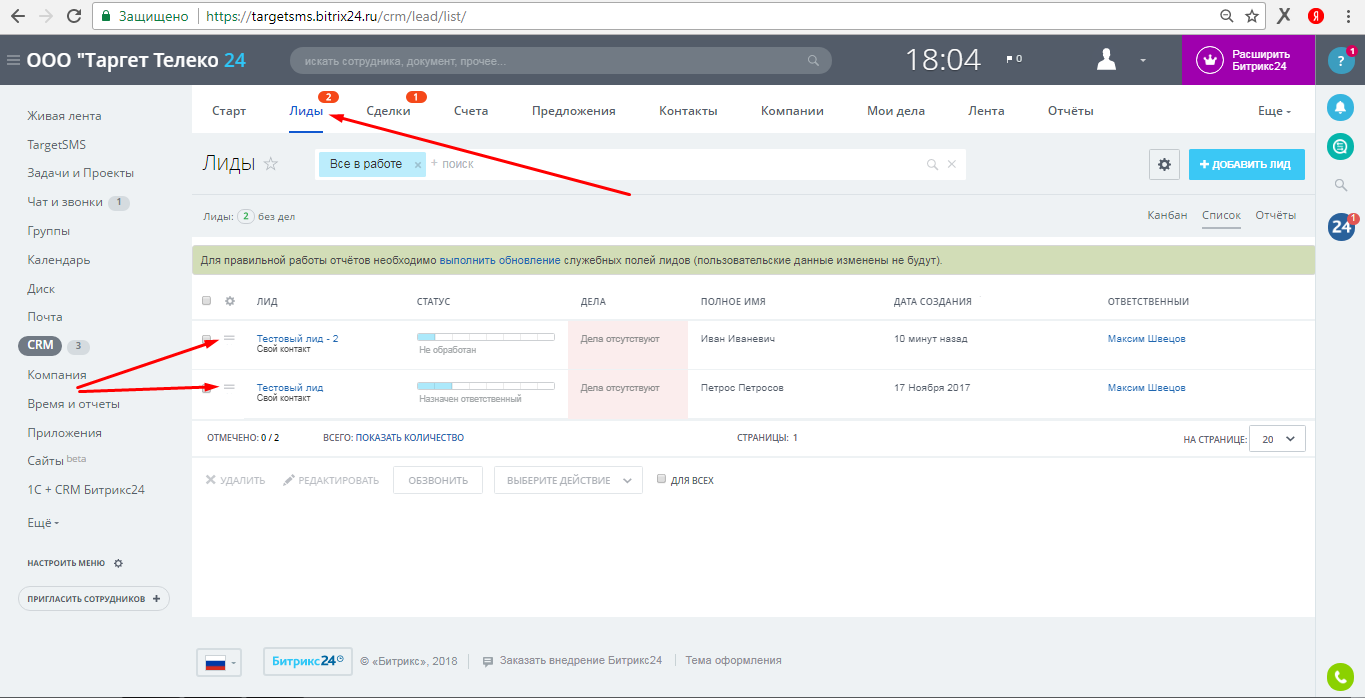Viewport: 1365px width, 698px height.
Task: Click the flag counter icon next to clock
Action: 1014,59
